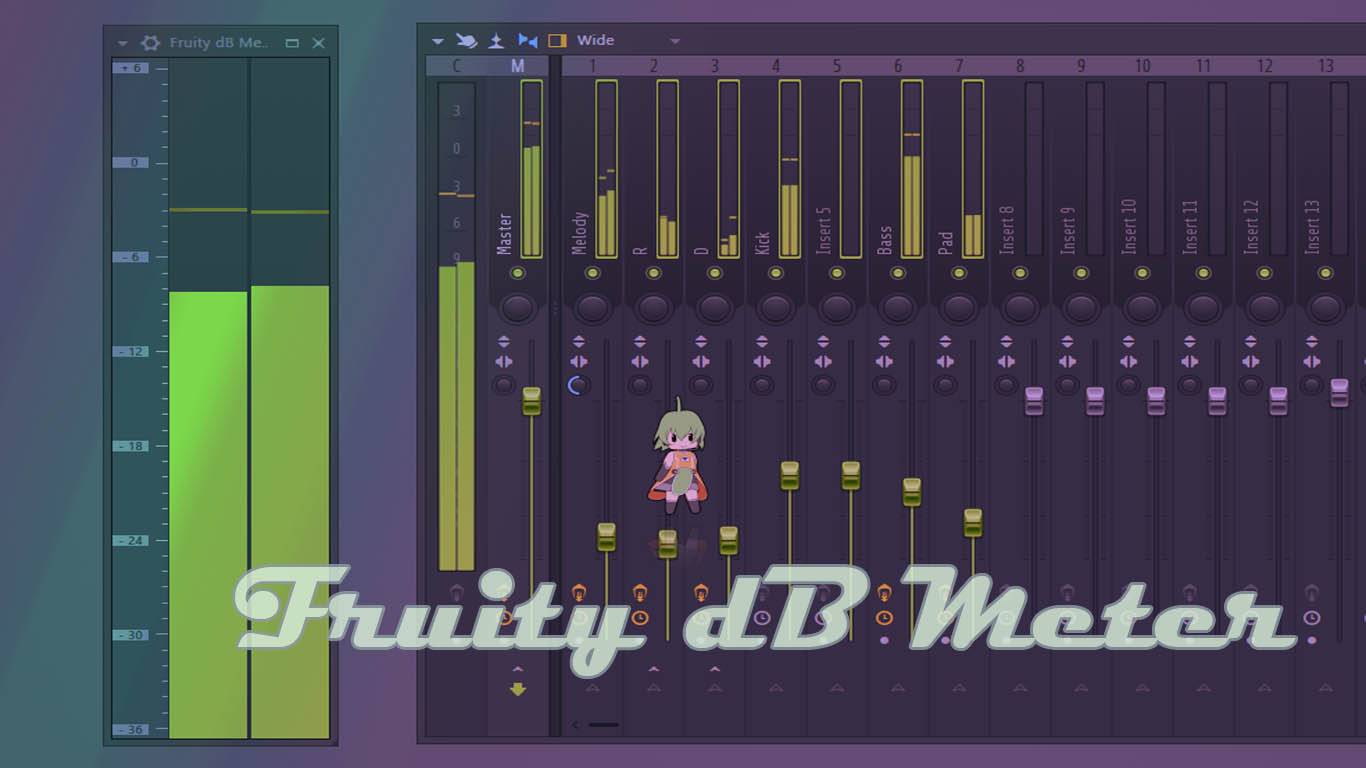The height and width of the screenshot is (768, 1366).
Task: Mute the R track with its green switch
Action: click(x=653, y=273)
